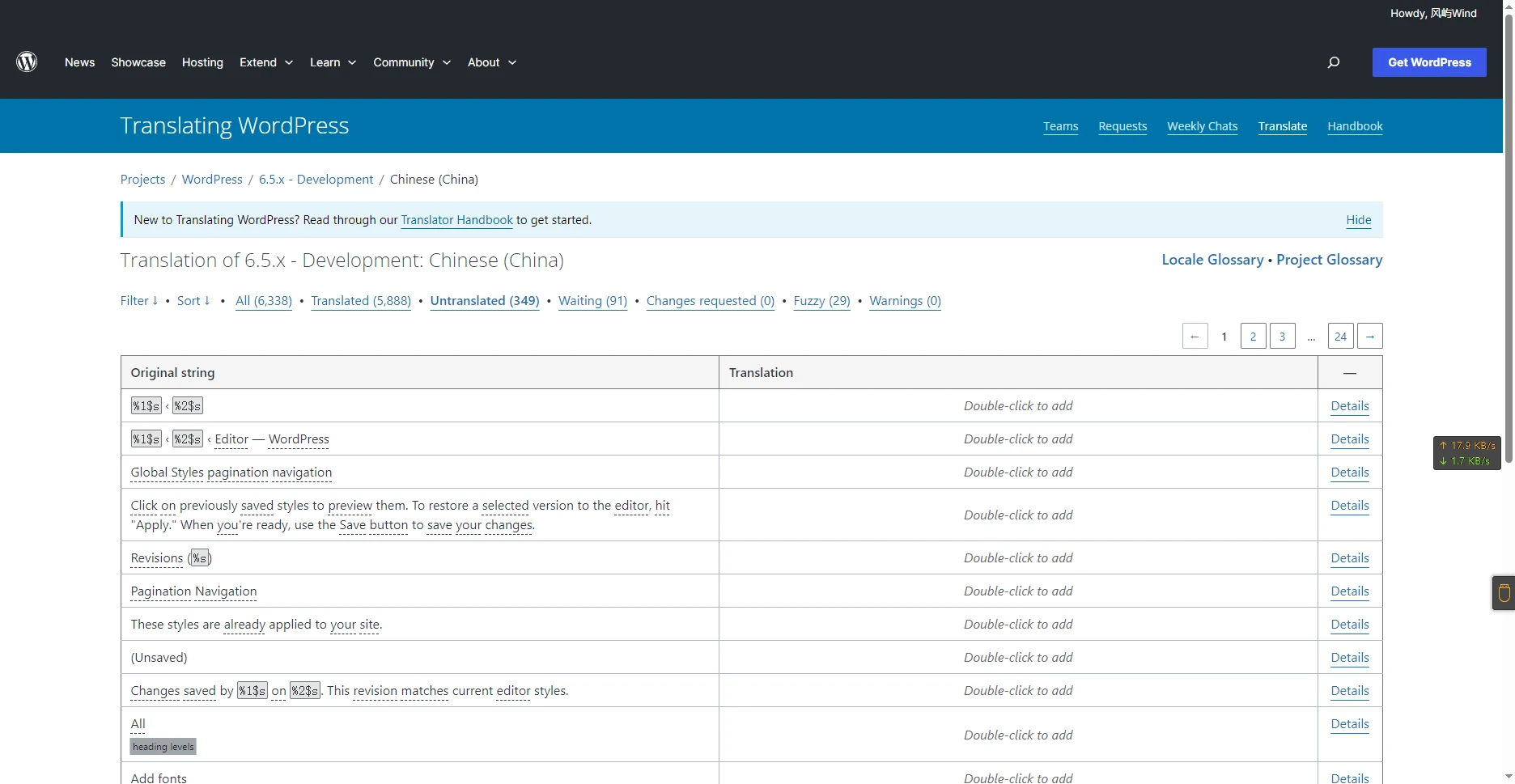Hide the Translator Handbook notice
The width and height of the screenshot is (1515, 784).
1358,220
